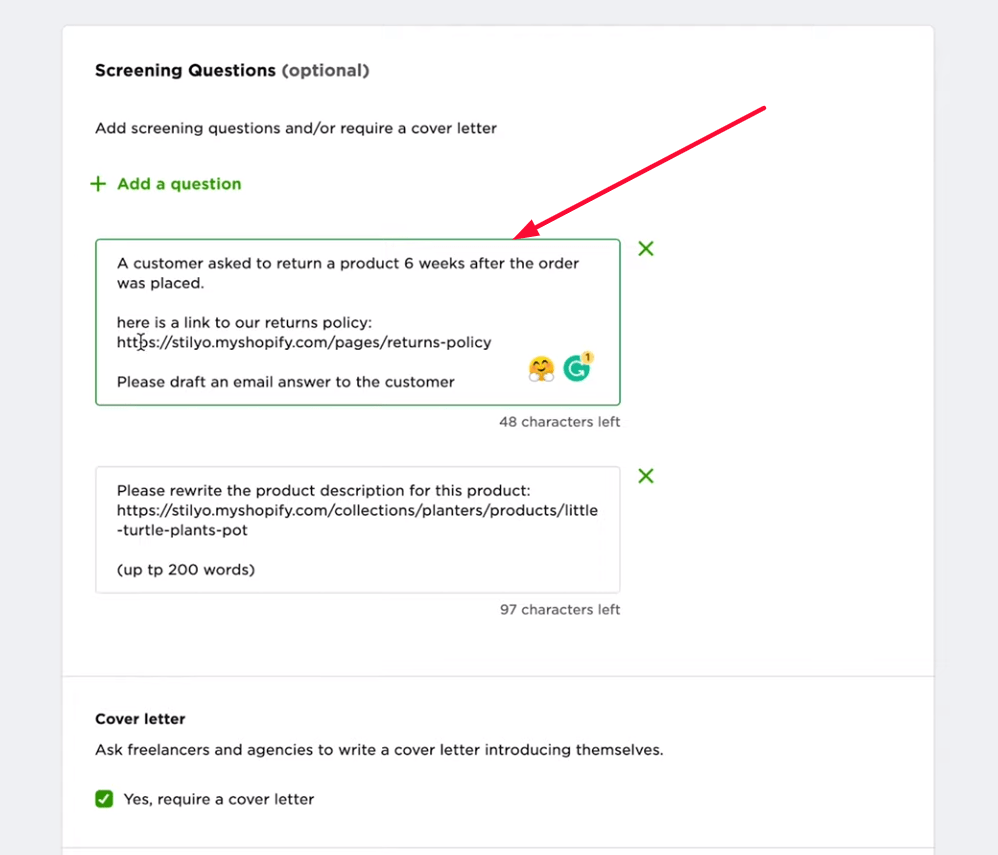This screenshot has width=998, height=855.
Task: Uncheck Yes, require a cover letter
Action: [104, 798]
